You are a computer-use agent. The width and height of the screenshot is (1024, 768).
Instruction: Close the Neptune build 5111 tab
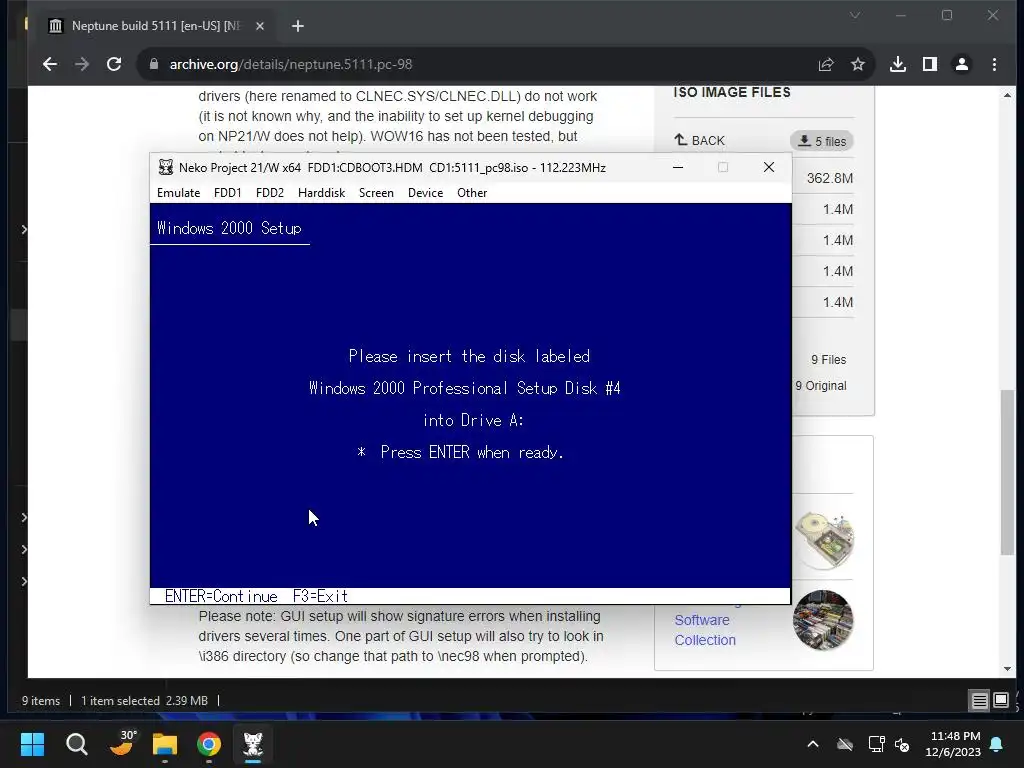click(x=260, y=26)
